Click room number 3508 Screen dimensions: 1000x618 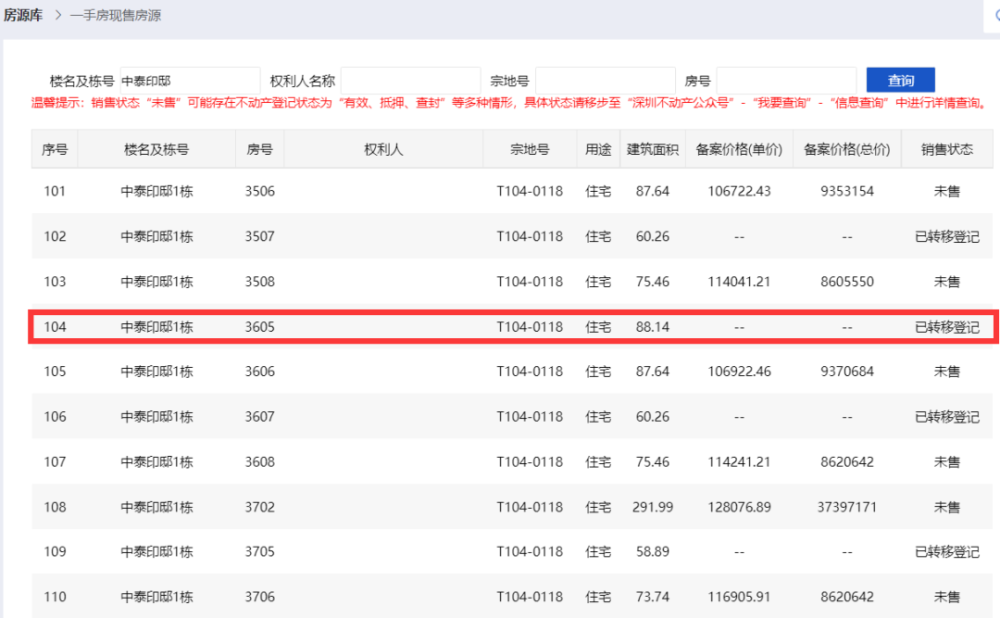click(260, 282)
